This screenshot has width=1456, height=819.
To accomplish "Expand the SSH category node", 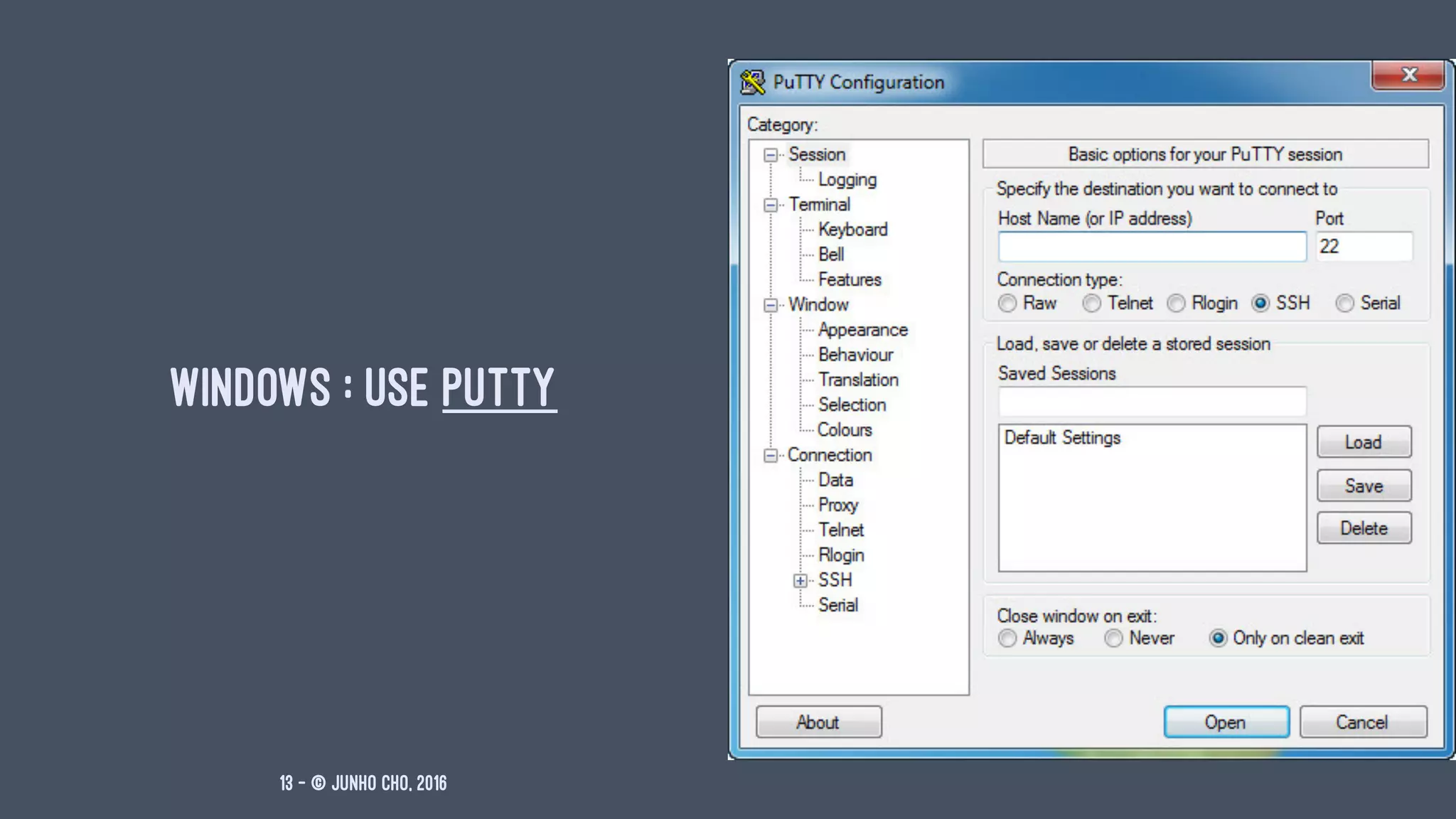I will 800,581.
